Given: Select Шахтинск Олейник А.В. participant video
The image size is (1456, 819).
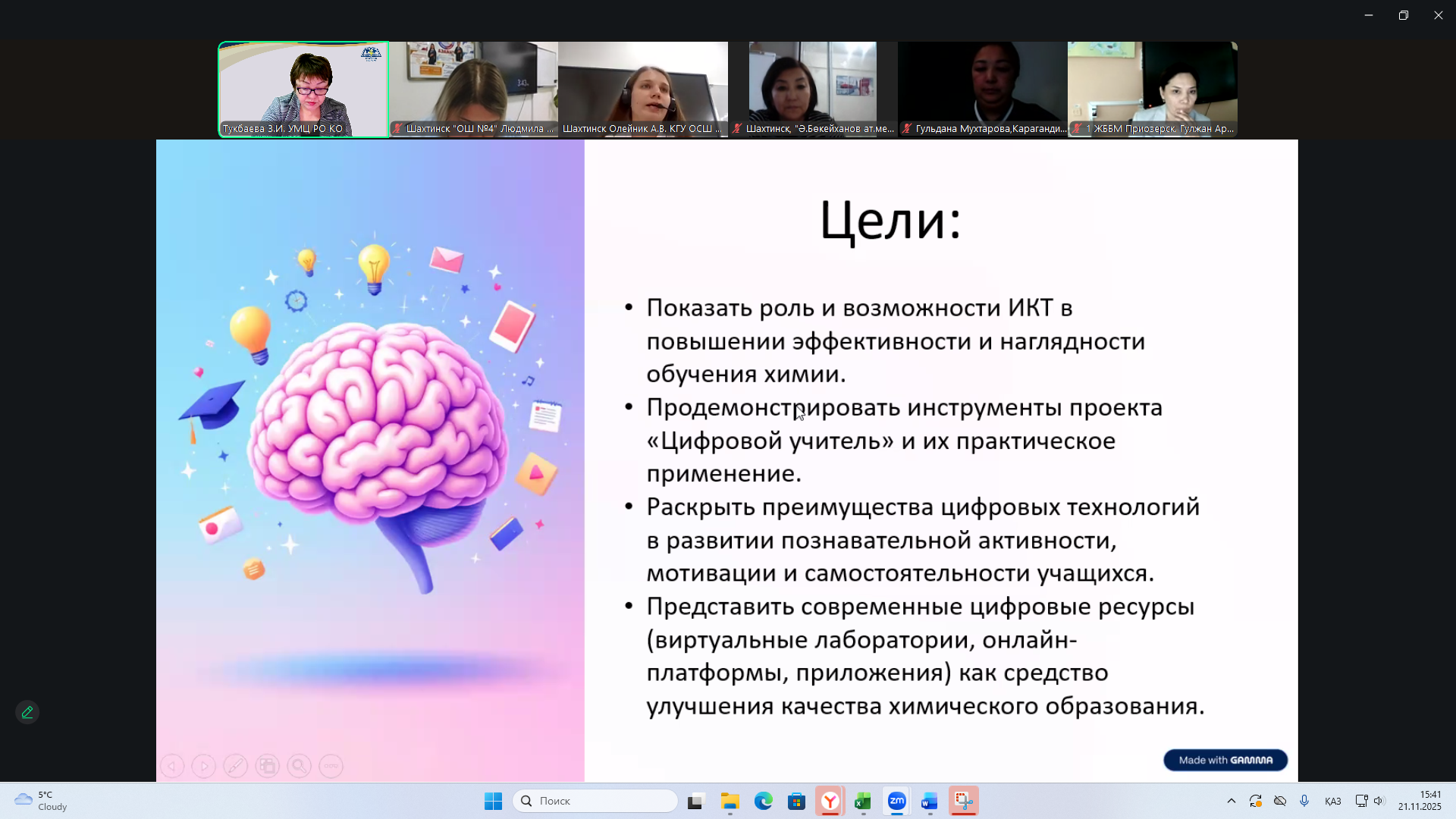Looking at the screenshot, I should coord(642,89).
